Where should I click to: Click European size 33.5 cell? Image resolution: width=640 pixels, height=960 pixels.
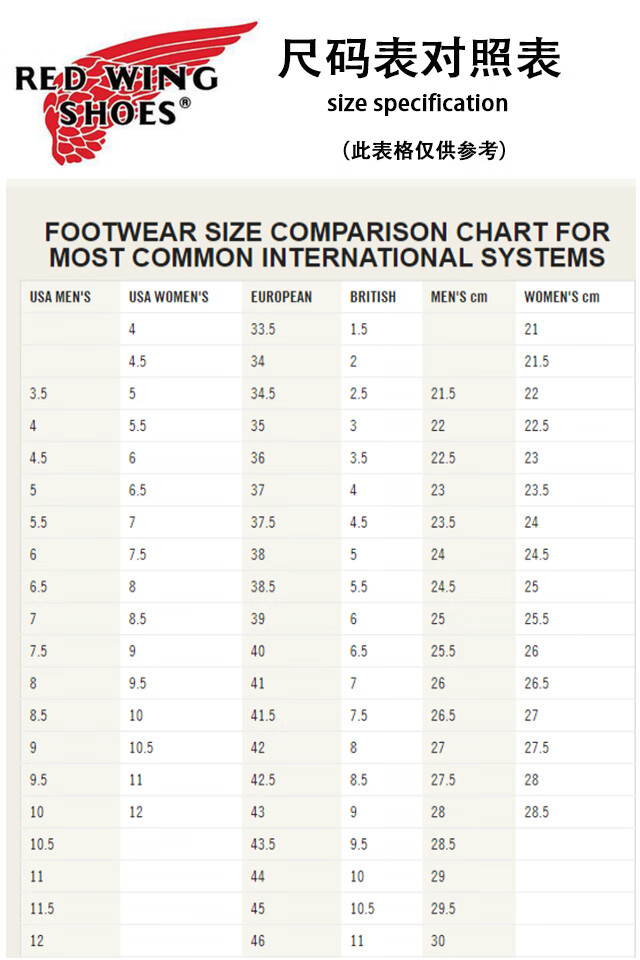[263, 329]
